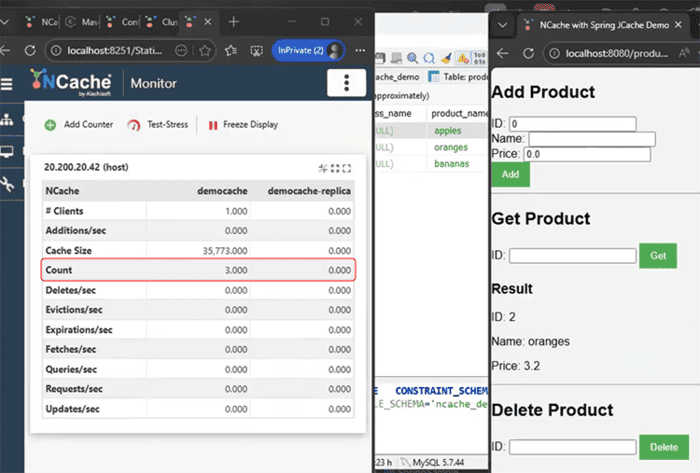Open the Favorites list in Edge toolbar
700x473 pixels.
tap(231, 51)
